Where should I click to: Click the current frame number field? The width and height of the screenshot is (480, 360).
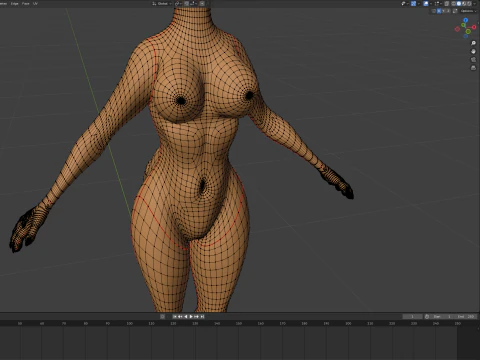[412, 316]
